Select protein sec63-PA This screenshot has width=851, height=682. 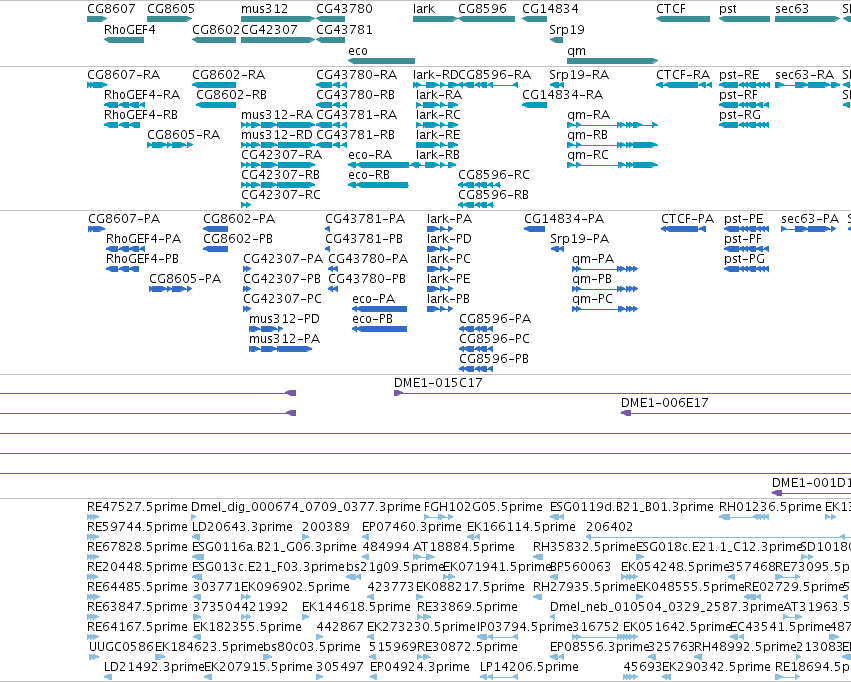pyautogui.click(x=809, y=229)
